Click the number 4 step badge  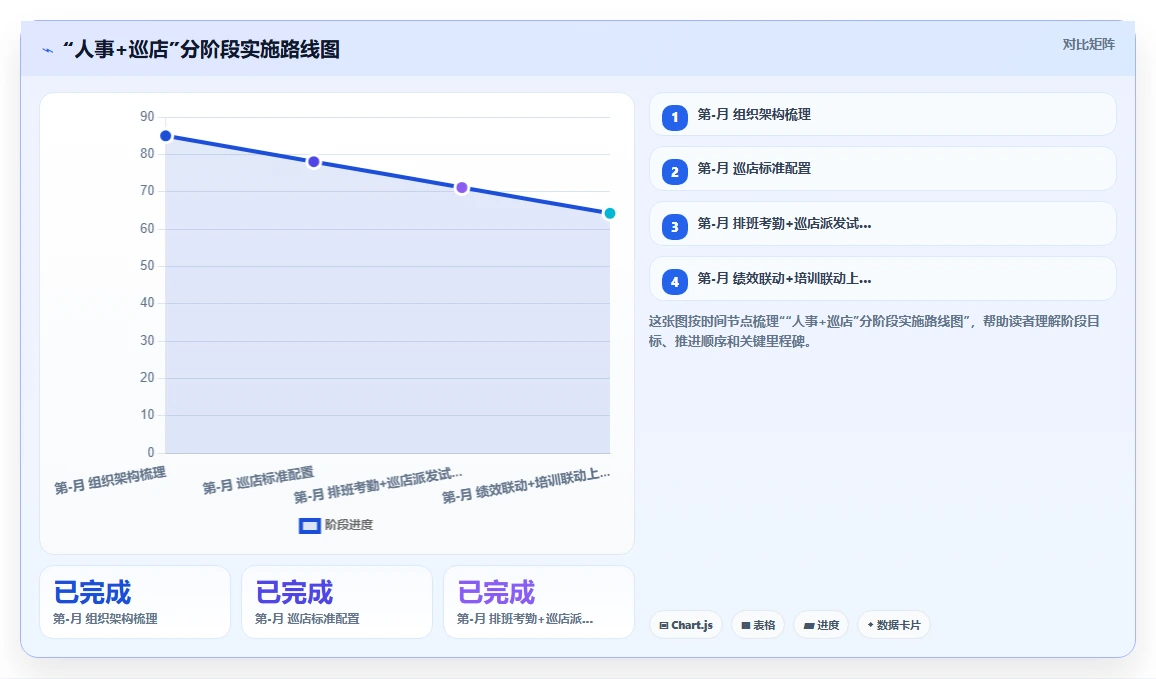pos(675,282)
